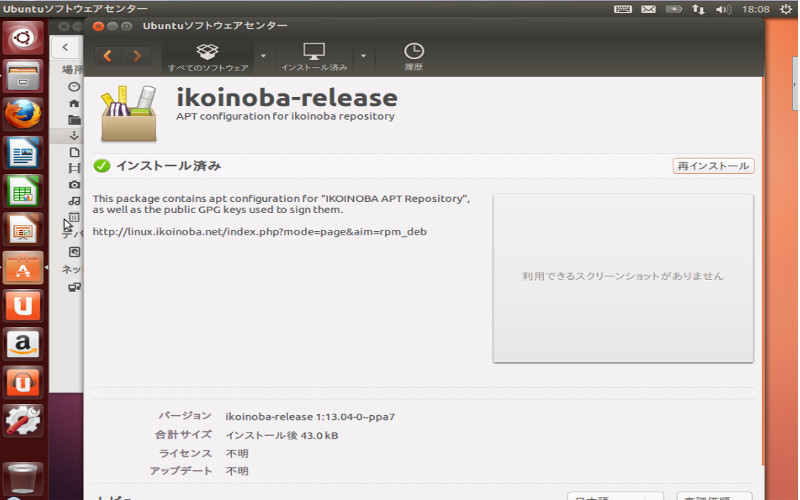
Task: Click the file manager back button
Action: [65, 47]
